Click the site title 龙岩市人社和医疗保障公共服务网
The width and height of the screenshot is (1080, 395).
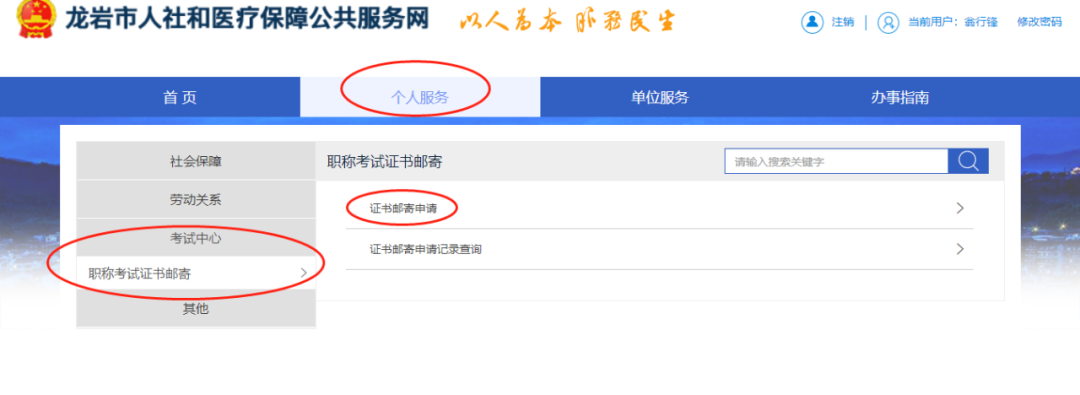point(247,19)
